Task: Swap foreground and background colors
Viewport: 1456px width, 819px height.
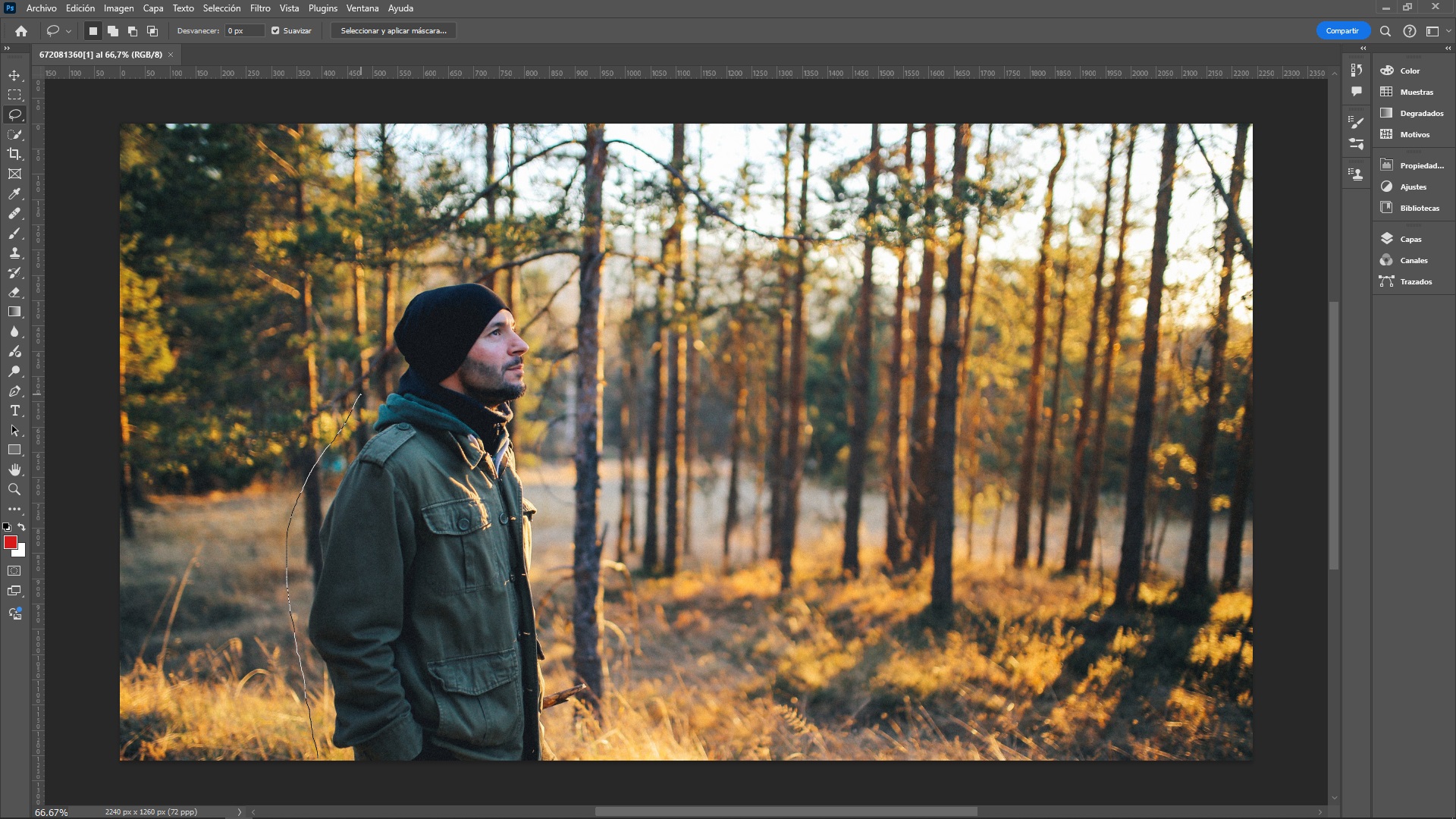Action: [x=22, y=526]
